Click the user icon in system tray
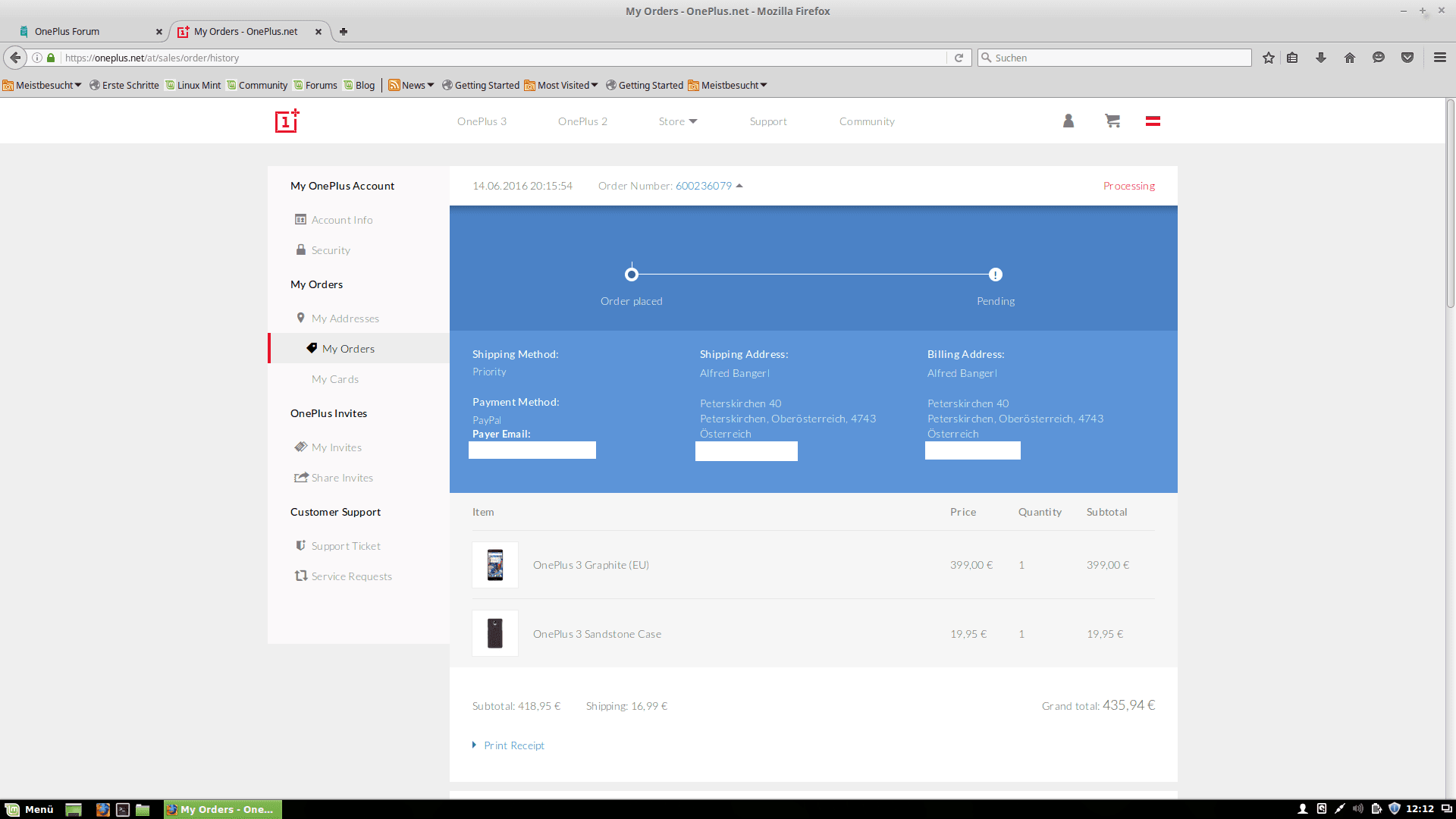 (1303, 808)
